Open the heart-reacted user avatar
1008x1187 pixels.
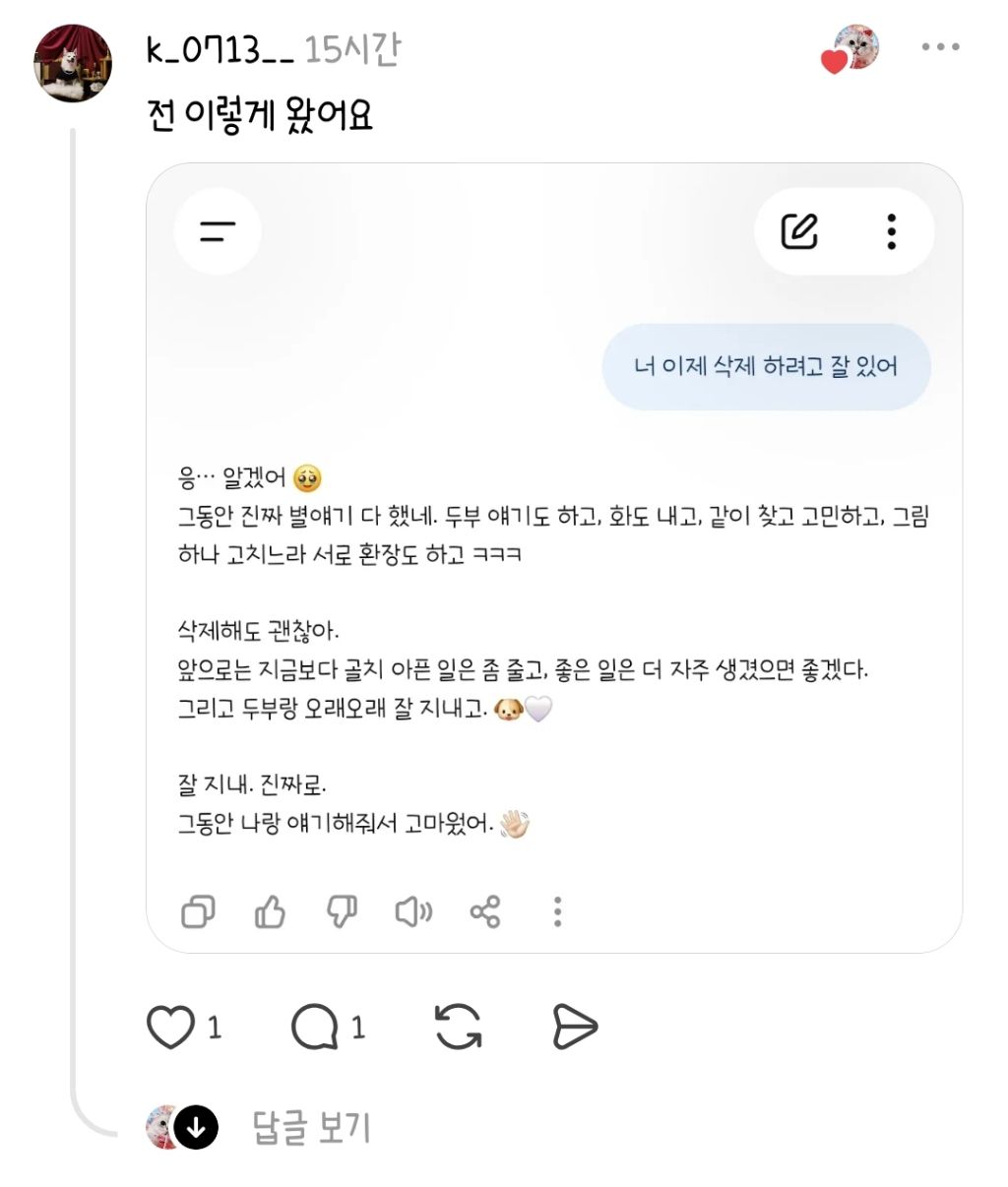point(852,48)
